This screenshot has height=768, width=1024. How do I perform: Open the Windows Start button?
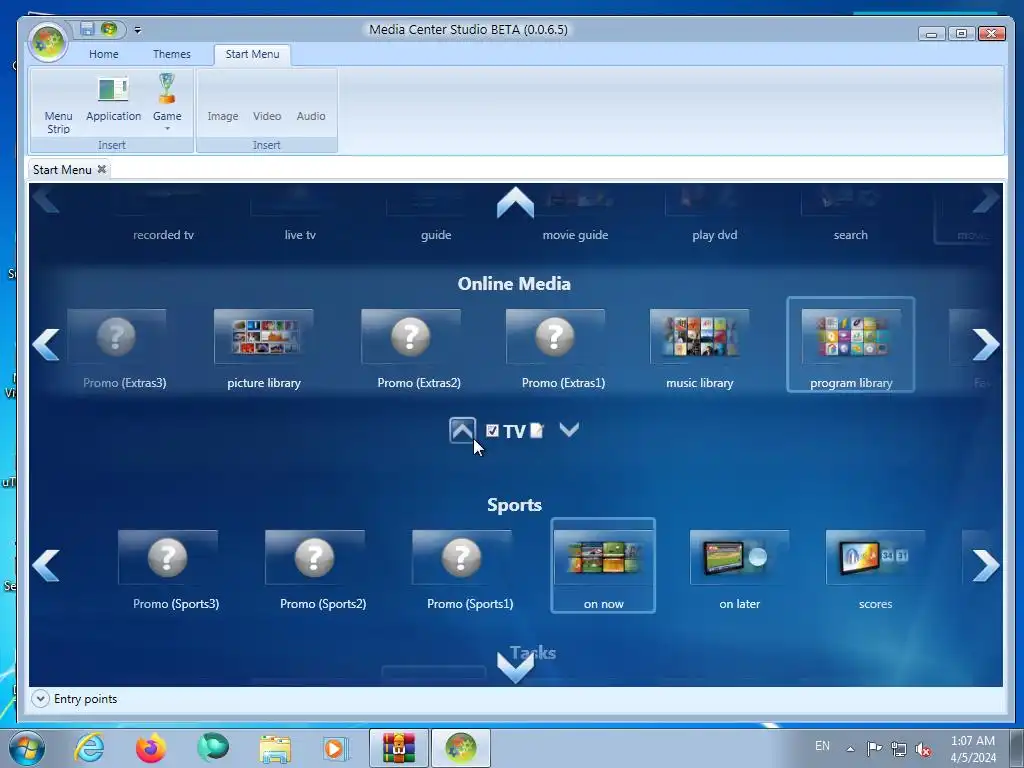tap(26, 748)
